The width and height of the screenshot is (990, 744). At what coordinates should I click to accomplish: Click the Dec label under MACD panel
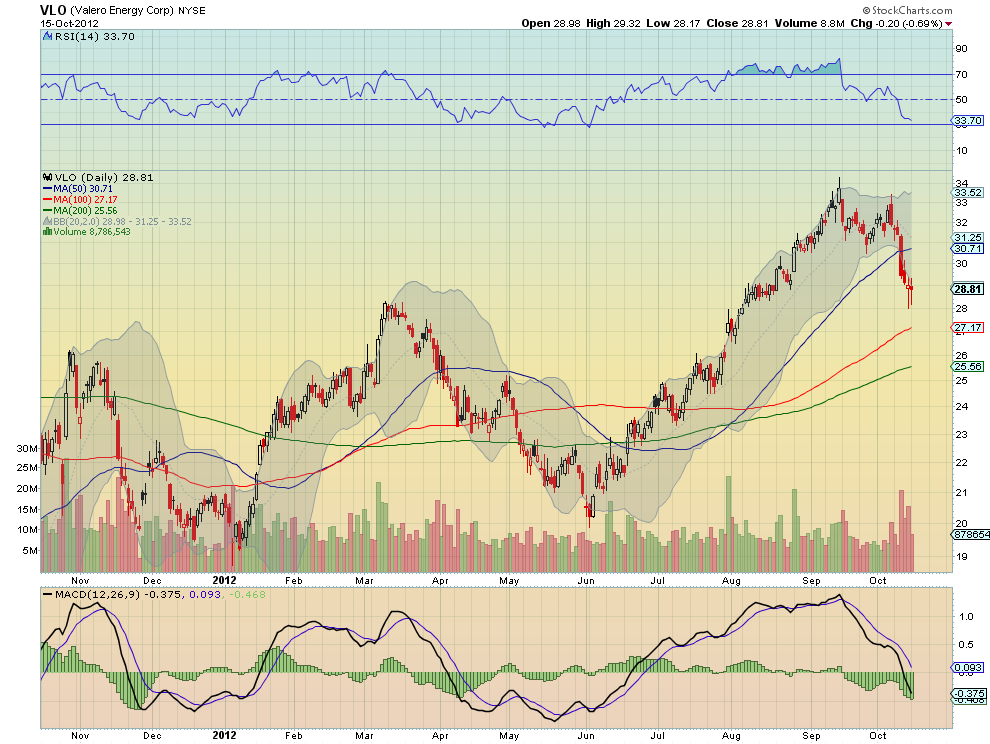click(152, 736)
